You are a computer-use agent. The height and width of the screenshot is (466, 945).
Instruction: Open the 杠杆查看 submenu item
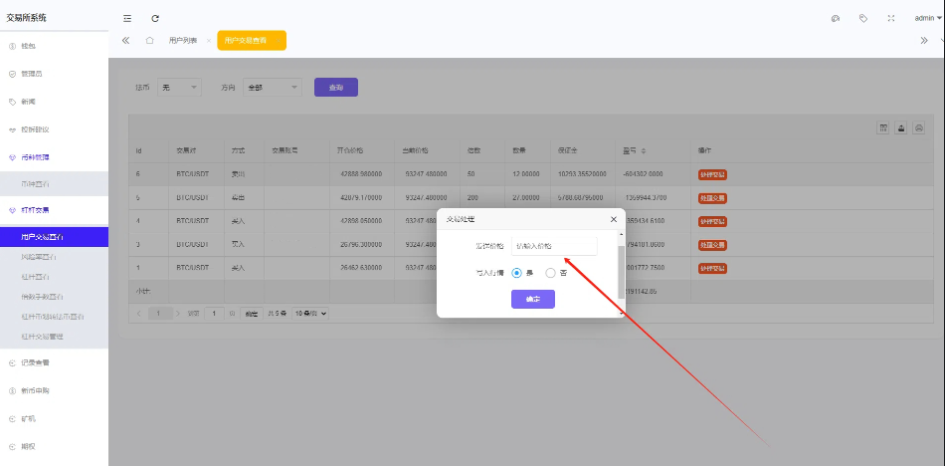point(54,277)
